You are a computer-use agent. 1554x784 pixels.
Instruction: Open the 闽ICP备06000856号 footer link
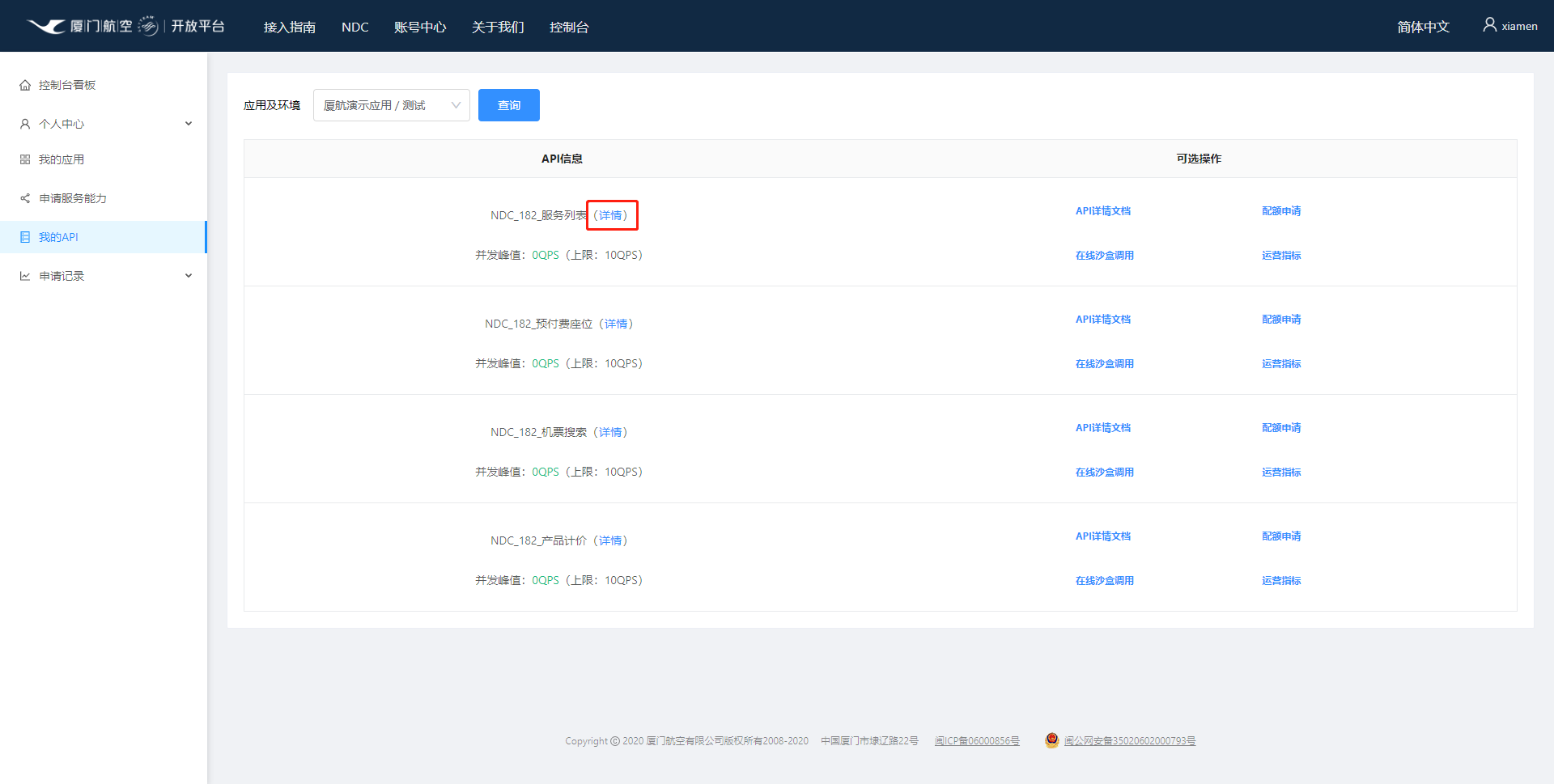pyautogui.click(x=977, y=741)
